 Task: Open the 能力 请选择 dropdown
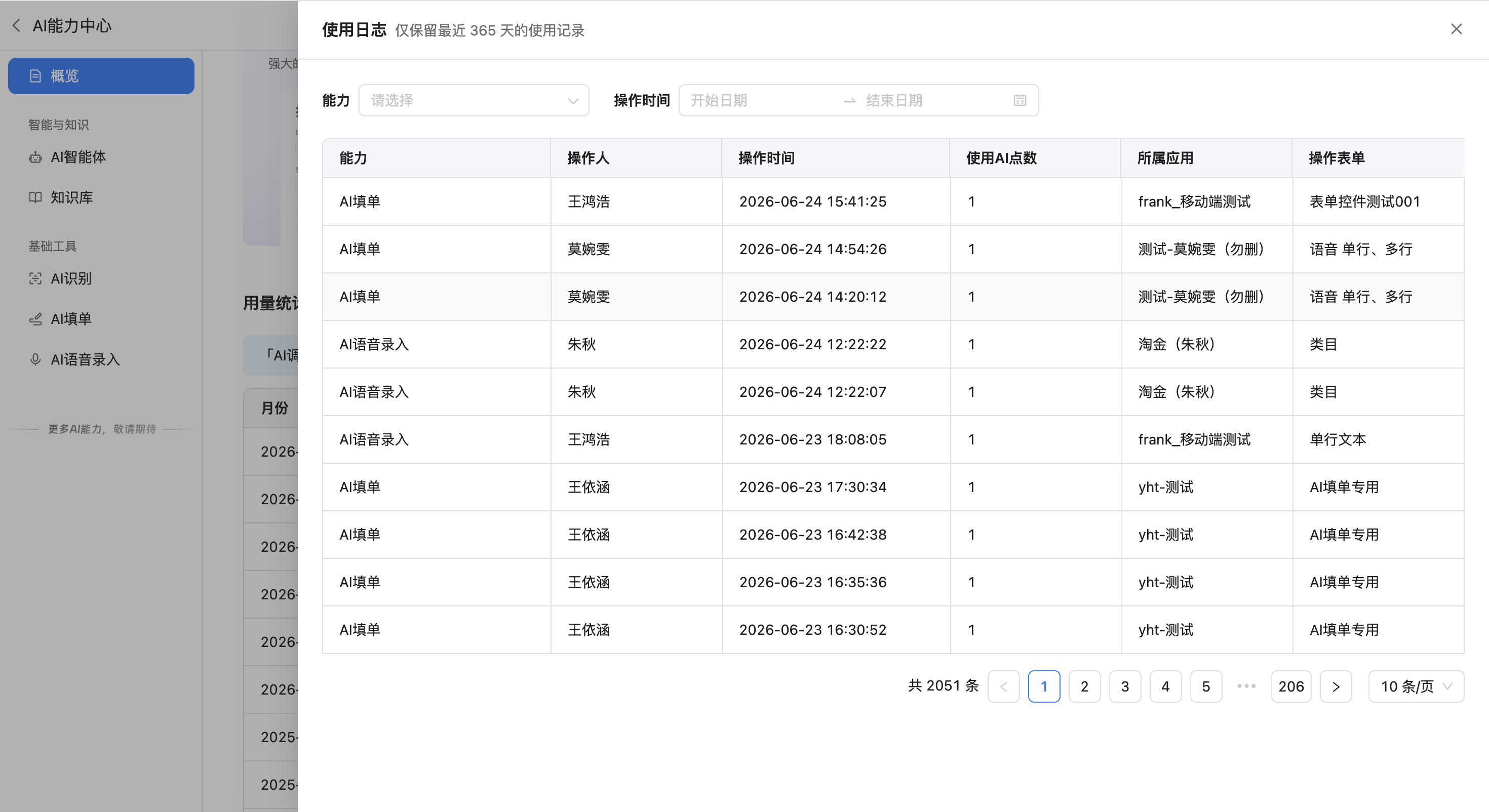(474, 101)
